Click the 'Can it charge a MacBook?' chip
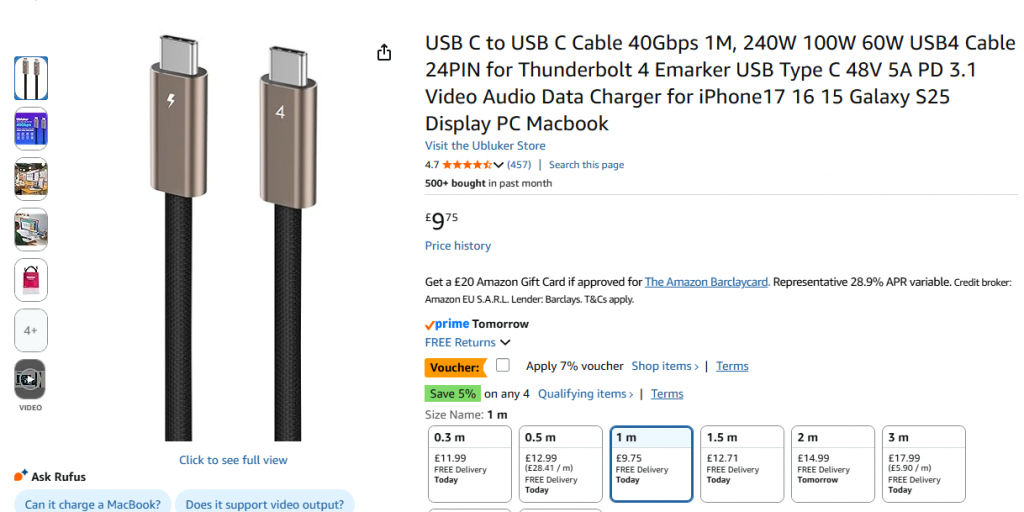The image size is (1024, 512). pyautogui.click(x=93, y=504)
